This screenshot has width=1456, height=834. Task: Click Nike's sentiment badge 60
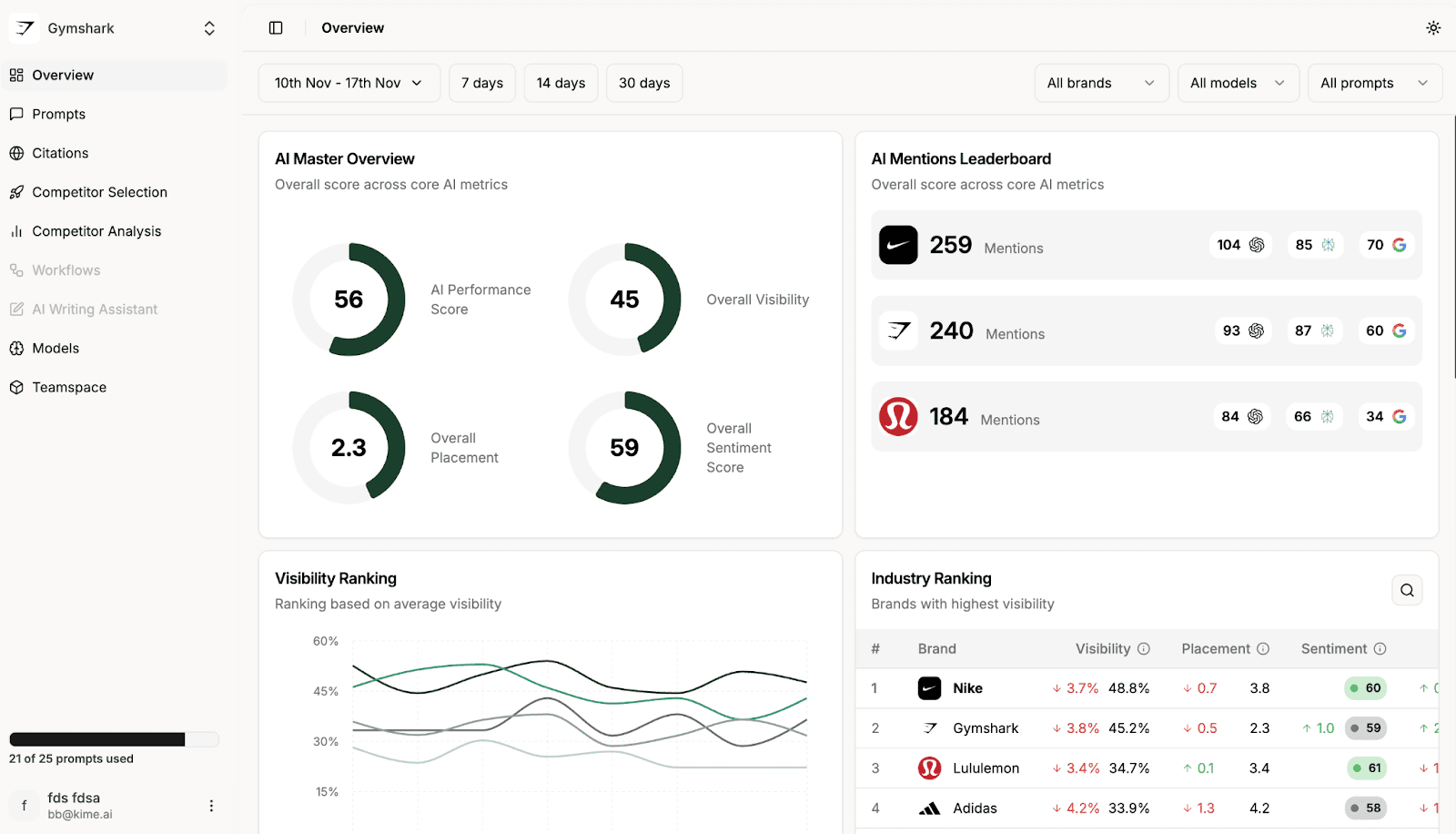[x=1365, y=688]
